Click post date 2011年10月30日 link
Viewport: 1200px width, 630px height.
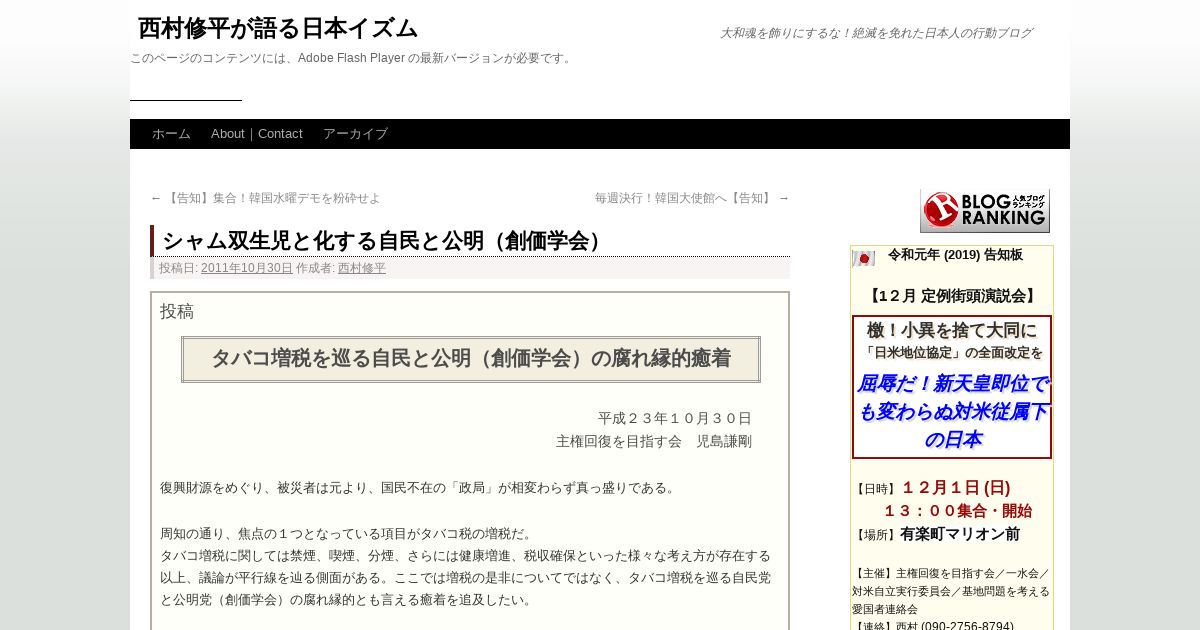[247, 268]
